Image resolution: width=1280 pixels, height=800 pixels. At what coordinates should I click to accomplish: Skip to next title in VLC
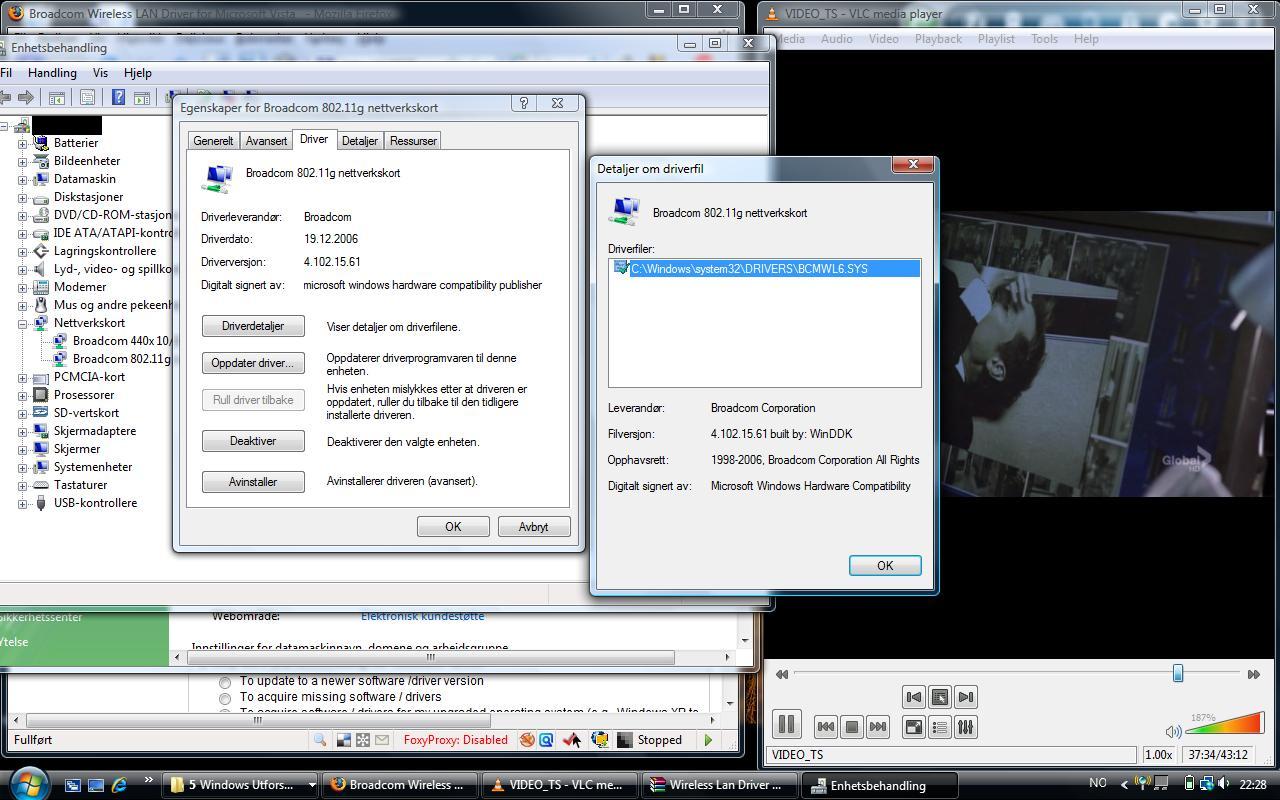pos(878,727)
